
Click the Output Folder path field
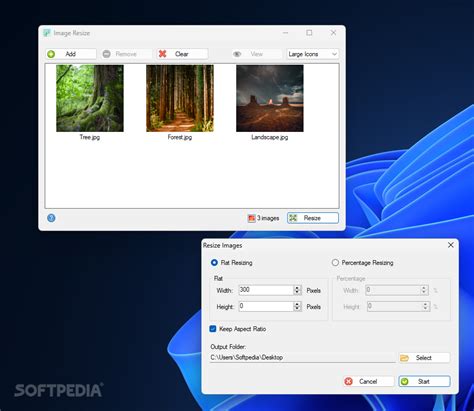click(x=303, y=358)
